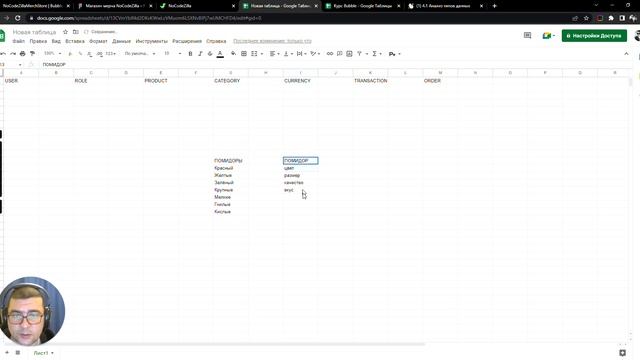Image resolution: width=640 pixels, height=360 pixels.
Task: Insert a chart via toolbar icon
Action: (349, 53)
